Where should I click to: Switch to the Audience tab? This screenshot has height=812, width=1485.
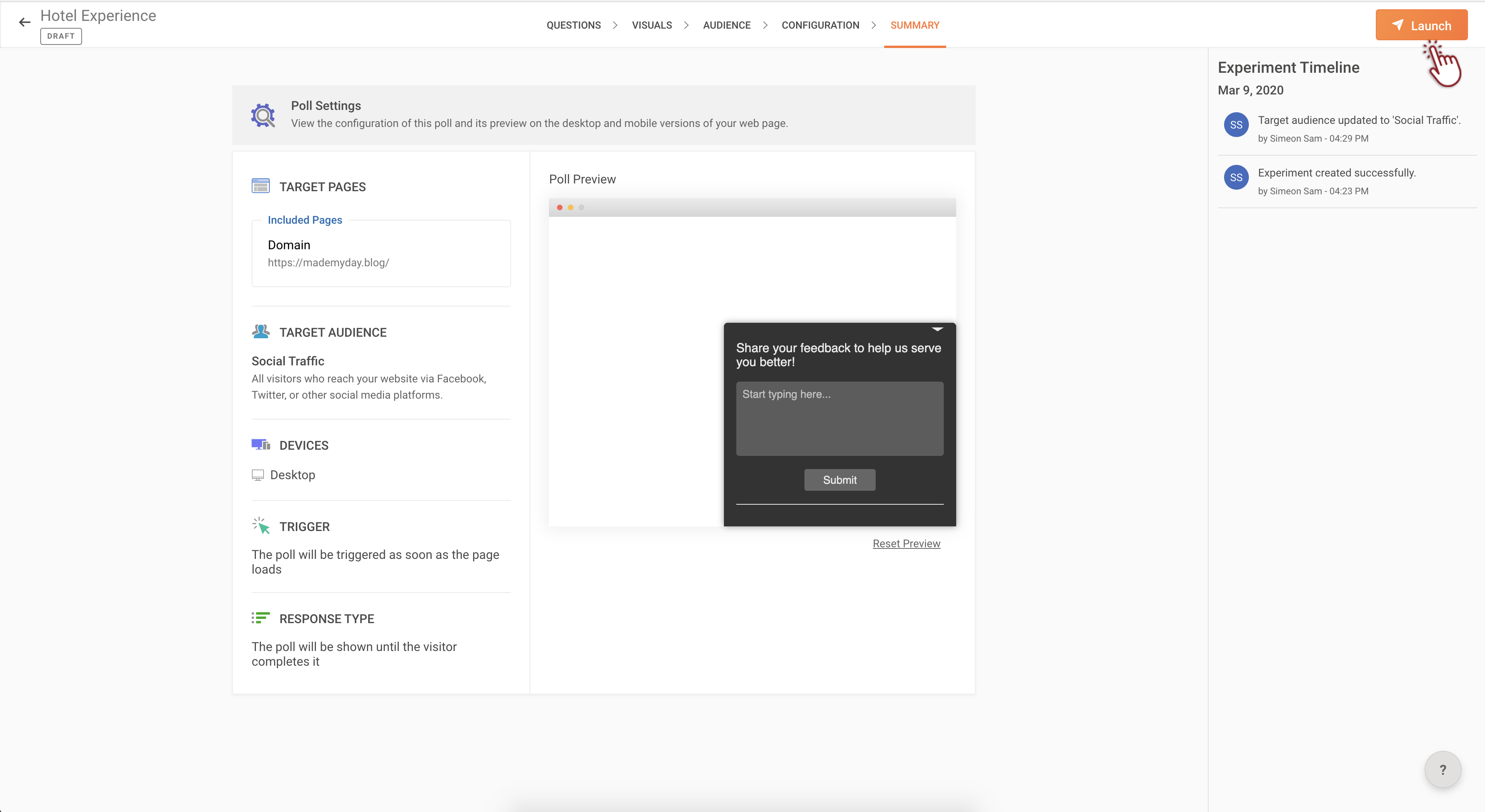(x=726, y=26)
